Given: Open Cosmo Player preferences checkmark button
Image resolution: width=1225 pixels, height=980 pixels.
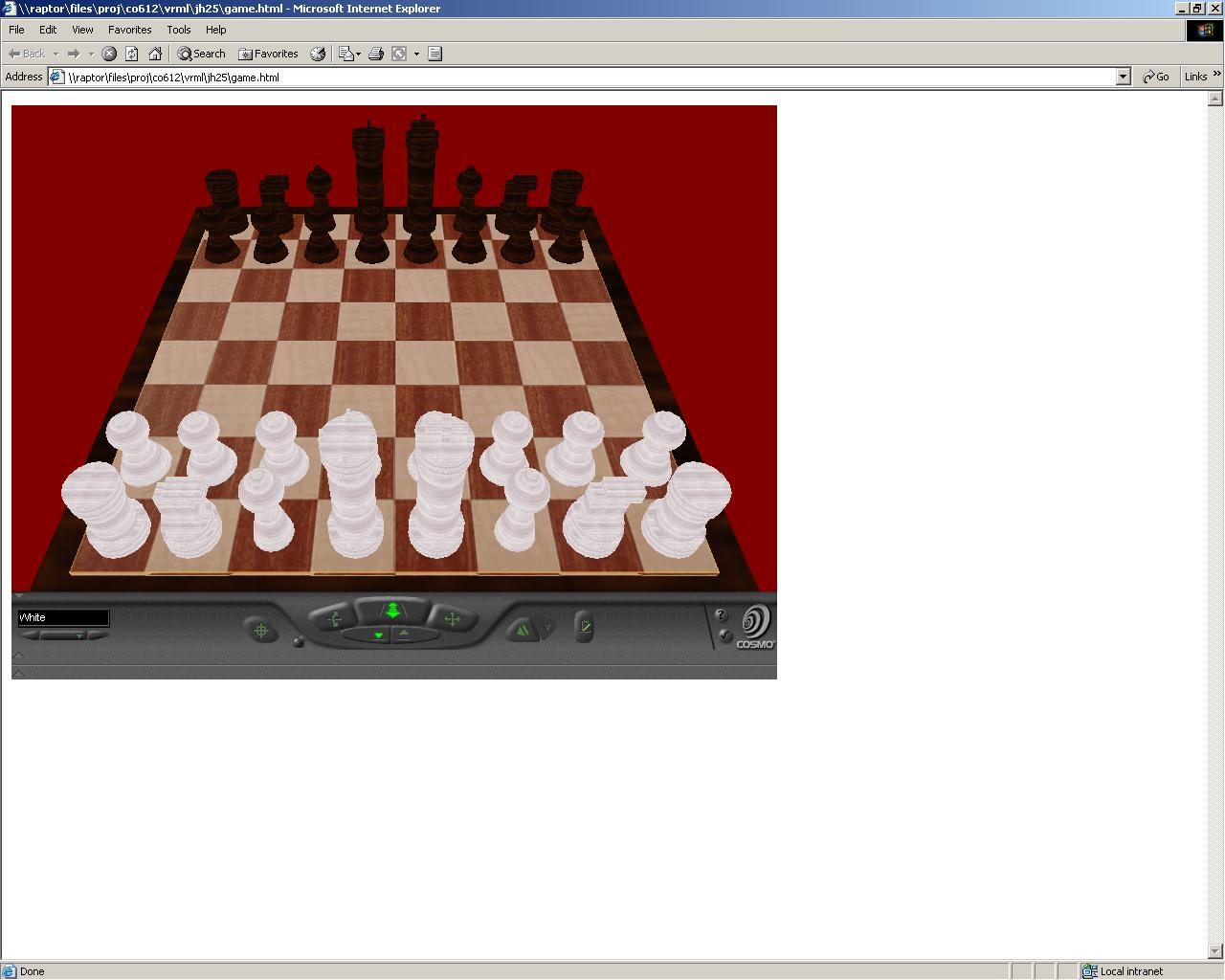Looking at the screenshot, I should click(x=724, y=635).
